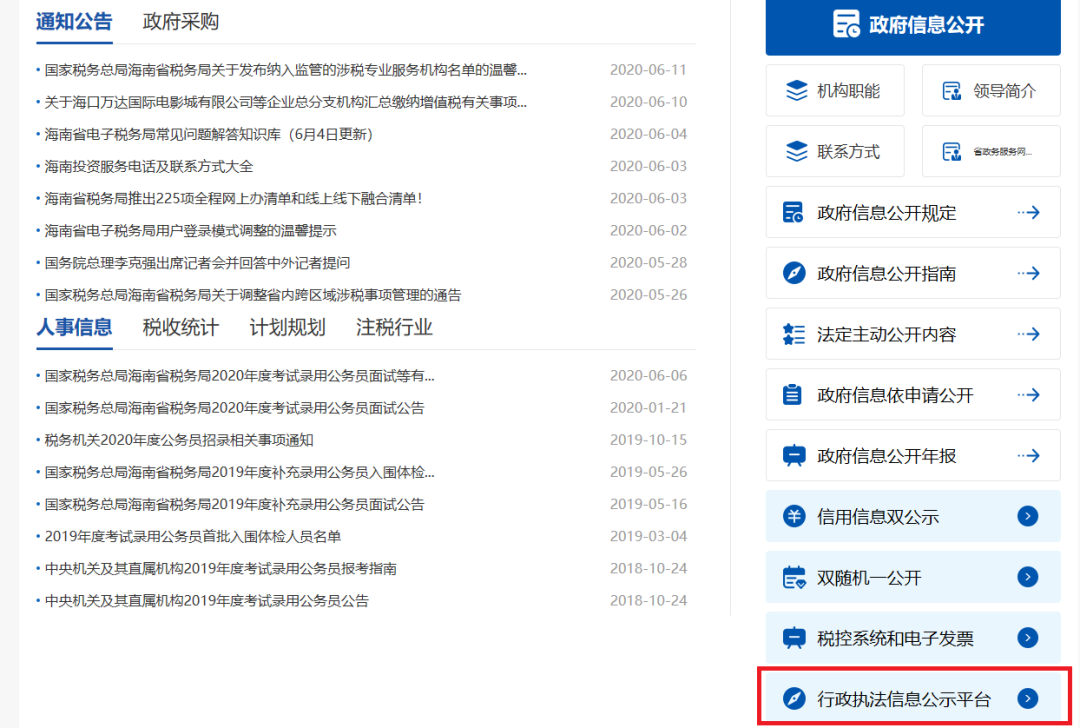This screenshot has height=728, width=1080.
Task: Click the 省政务服务网 document icon
Action: coord(952,152)
